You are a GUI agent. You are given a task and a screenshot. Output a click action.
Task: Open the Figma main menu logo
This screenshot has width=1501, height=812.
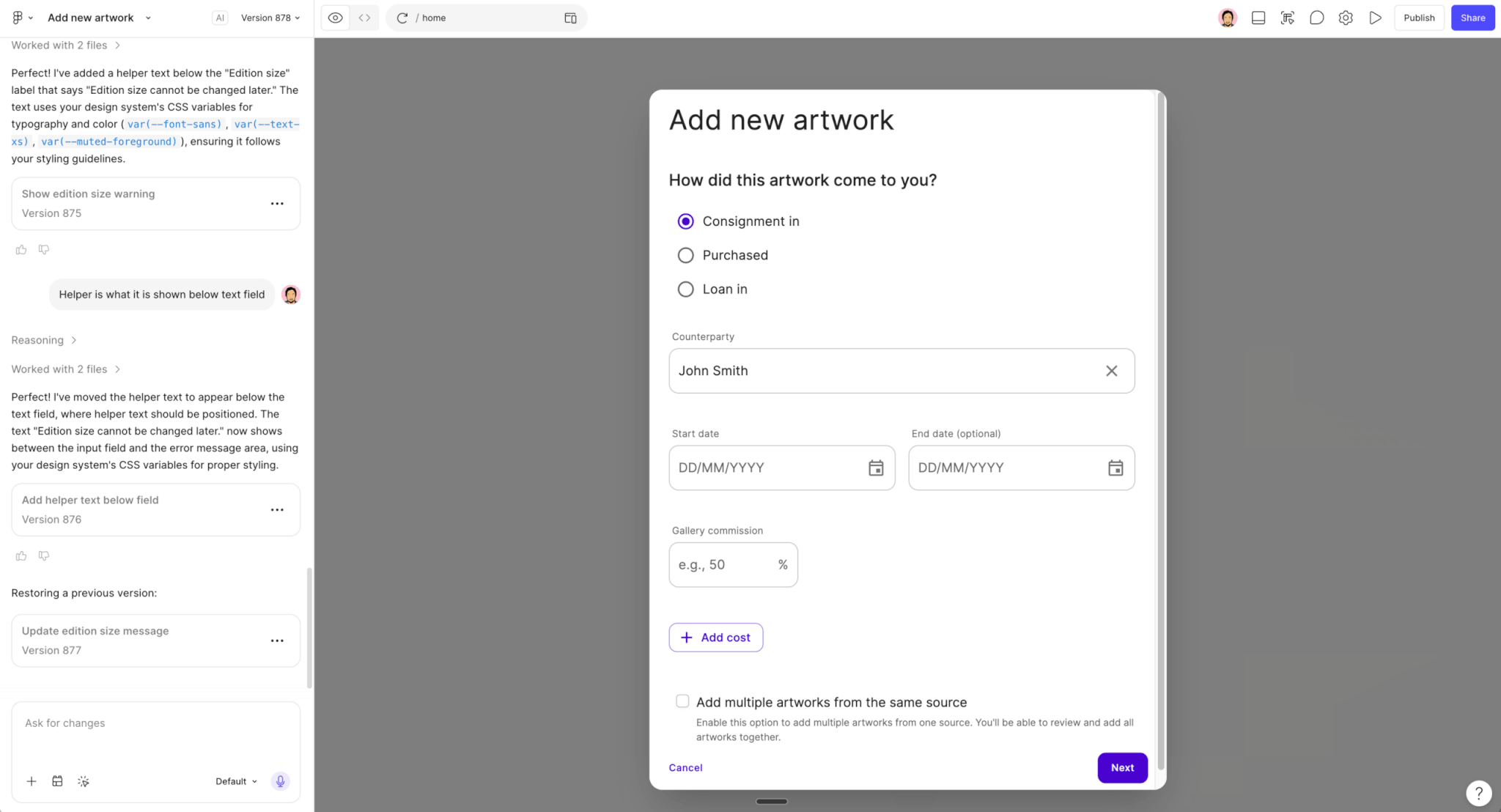tap(18, 18)
